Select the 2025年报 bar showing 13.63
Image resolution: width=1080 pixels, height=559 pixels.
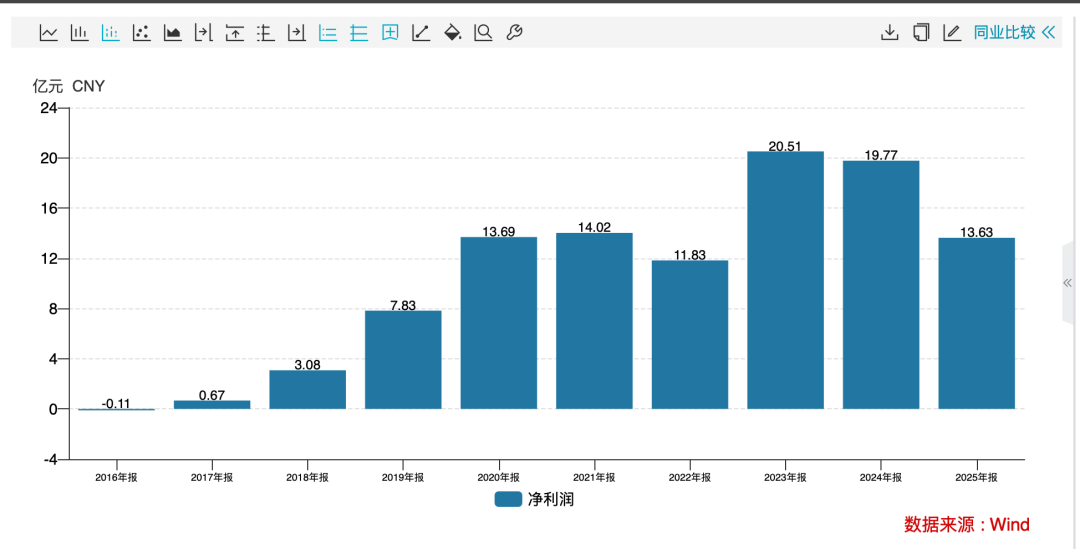(977, 324)
